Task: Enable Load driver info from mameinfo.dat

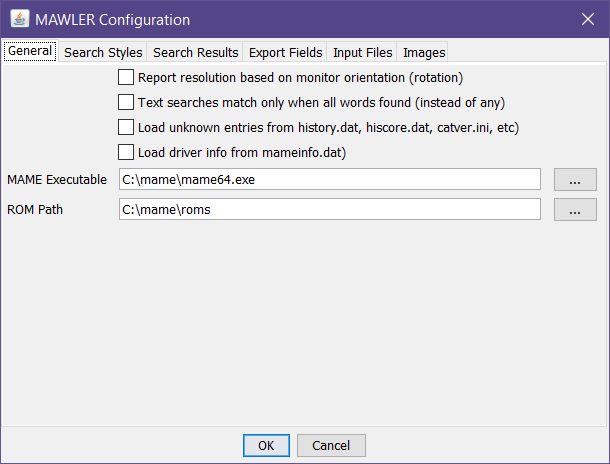Action: (x=126, y=153)
